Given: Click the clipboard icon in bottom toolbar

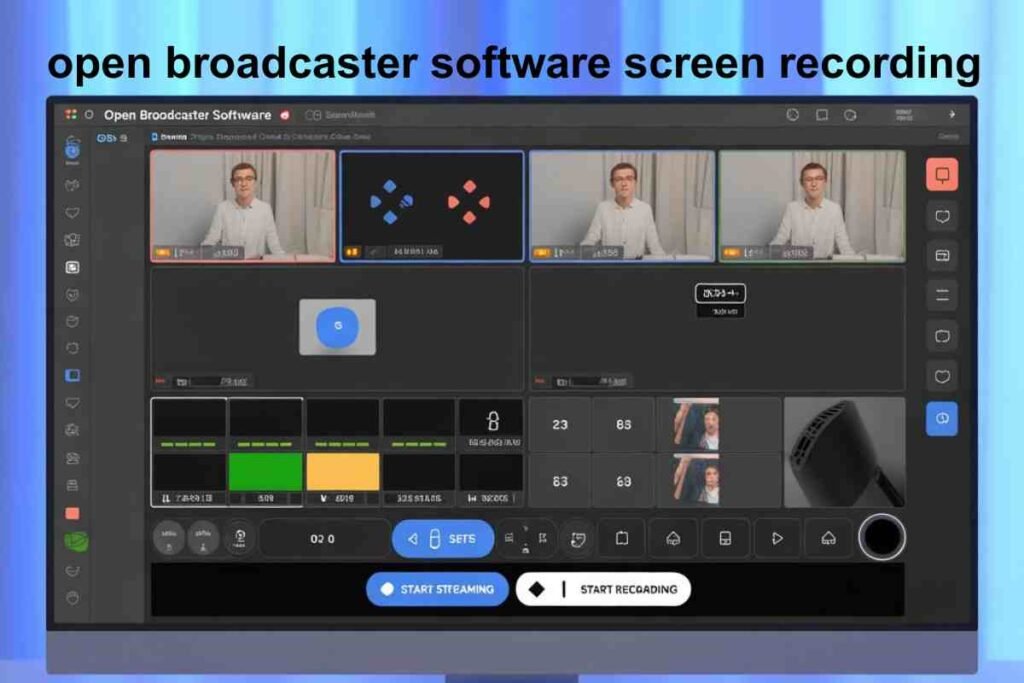Looking at the screenshot, I should point(622,538).
